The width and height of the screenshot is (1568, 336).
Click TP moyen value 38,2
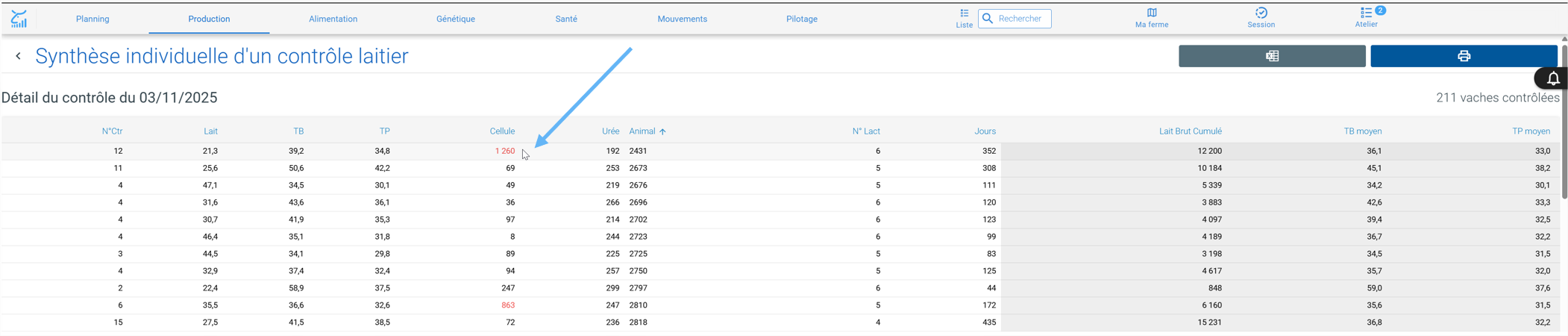click(x=1543, y=168)
